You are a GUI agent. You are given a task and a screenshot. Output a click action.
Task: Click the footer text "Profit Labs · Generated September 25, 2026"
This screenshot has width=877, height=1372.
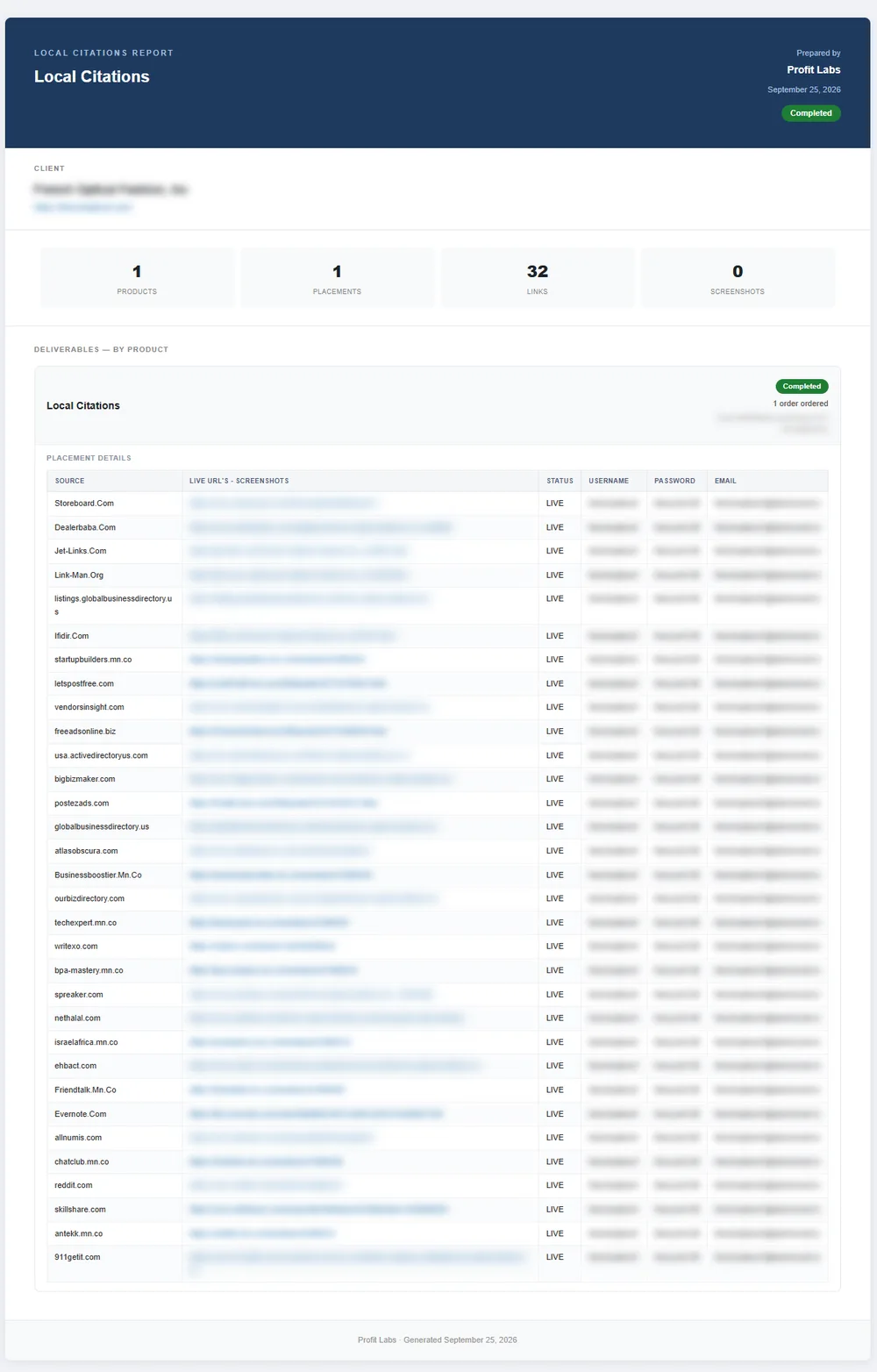coord(438,1340)
